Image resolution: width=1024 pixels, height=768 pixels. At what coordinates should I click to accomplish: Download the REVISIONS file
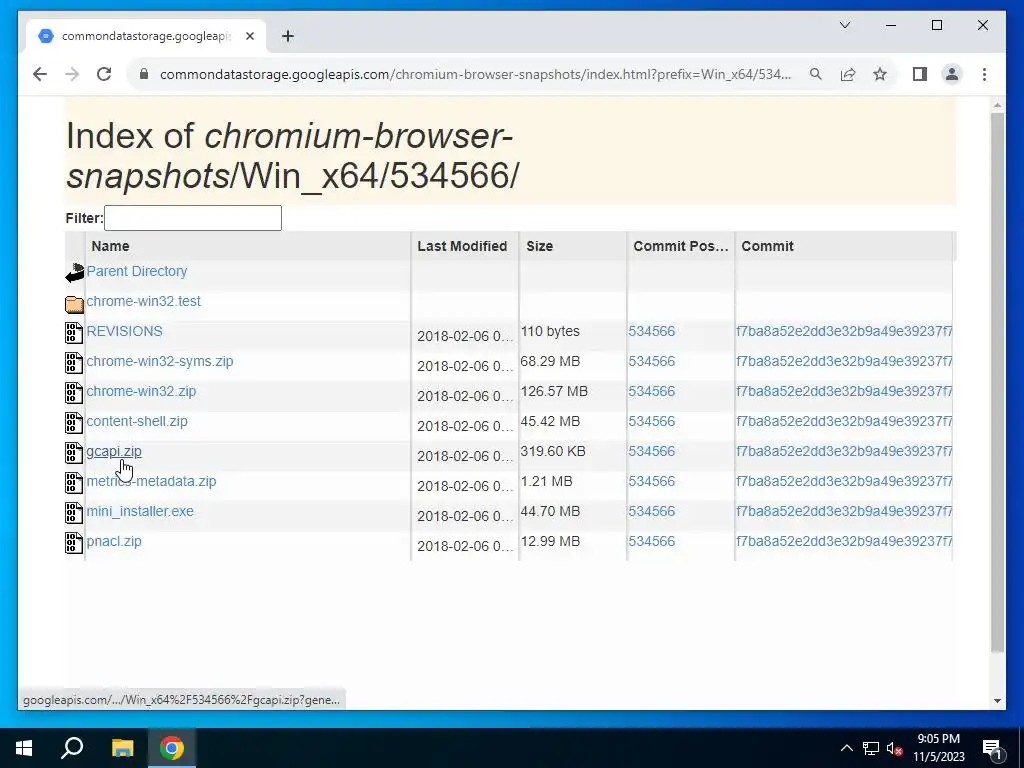[124, 331]
